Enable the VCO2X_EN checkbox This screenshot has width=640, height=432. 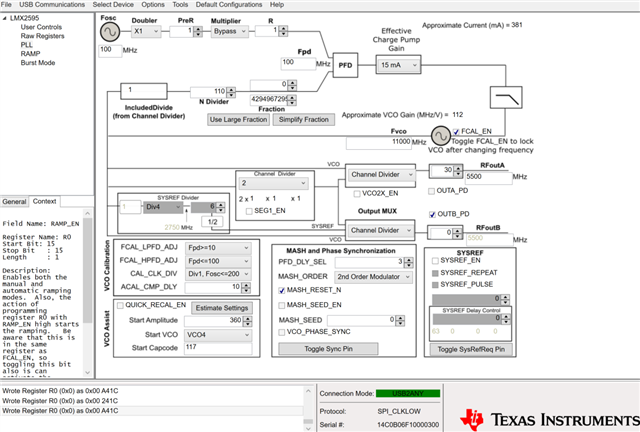357,194
